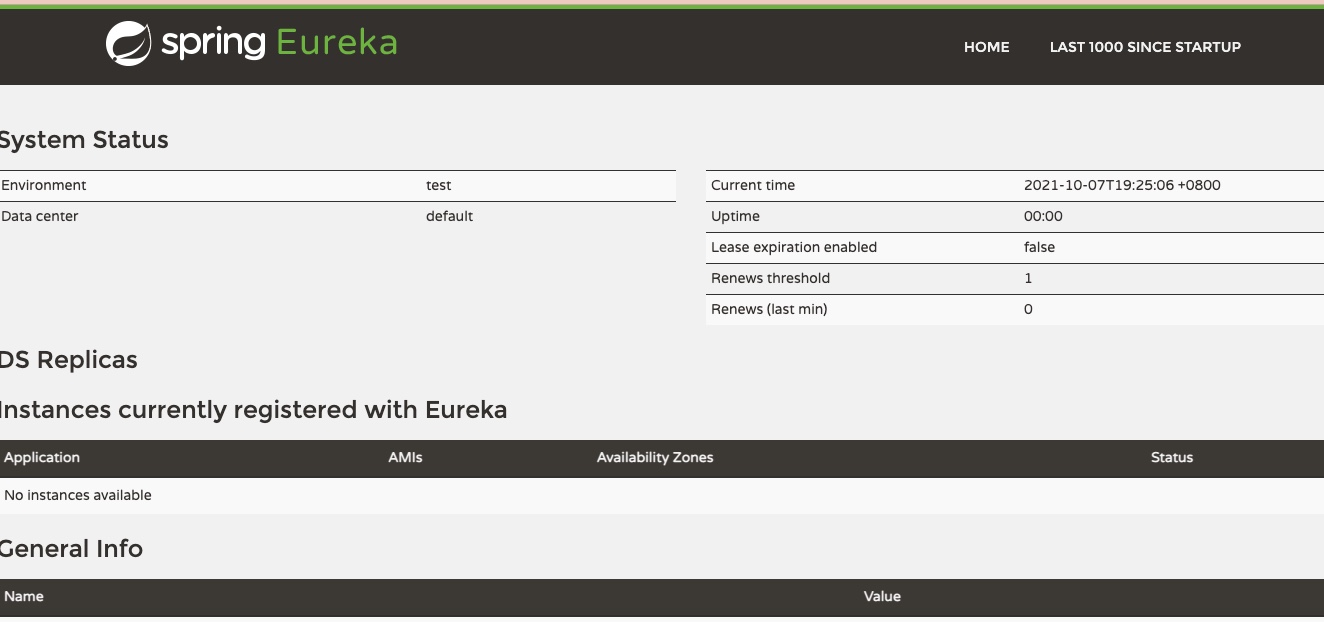Click the Lease expiration enabled 'false' value

[1039, 247]
